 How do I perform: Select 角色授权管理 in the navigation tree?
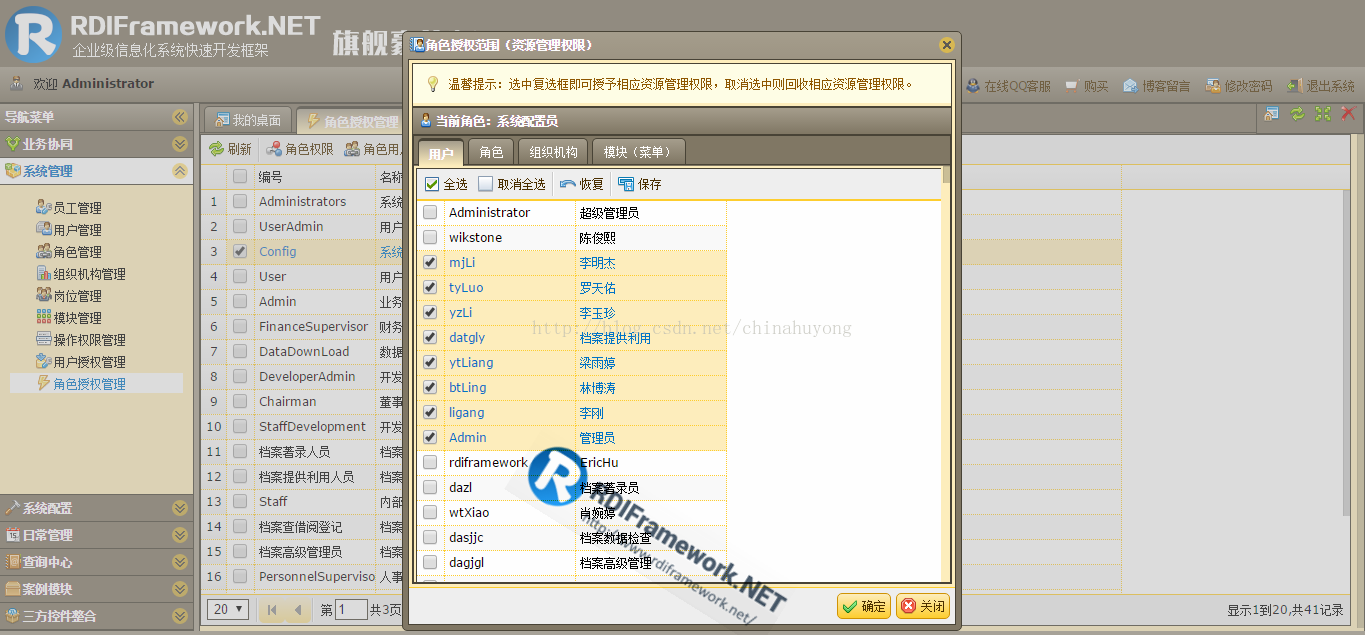[x=89, y=384]
